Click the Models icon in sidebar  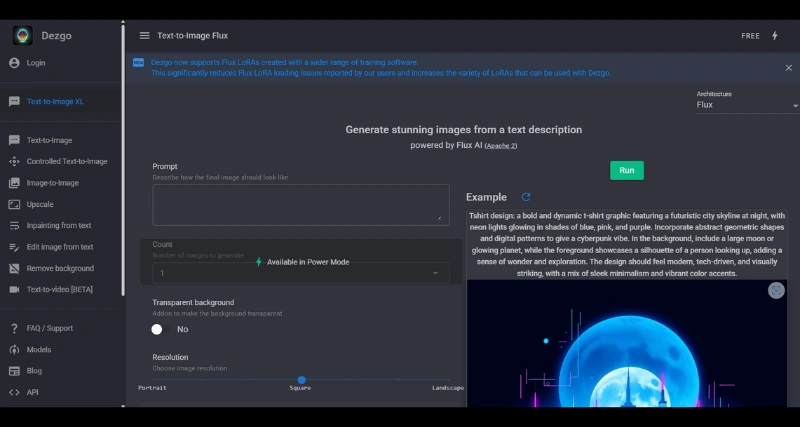coord(14,350)
